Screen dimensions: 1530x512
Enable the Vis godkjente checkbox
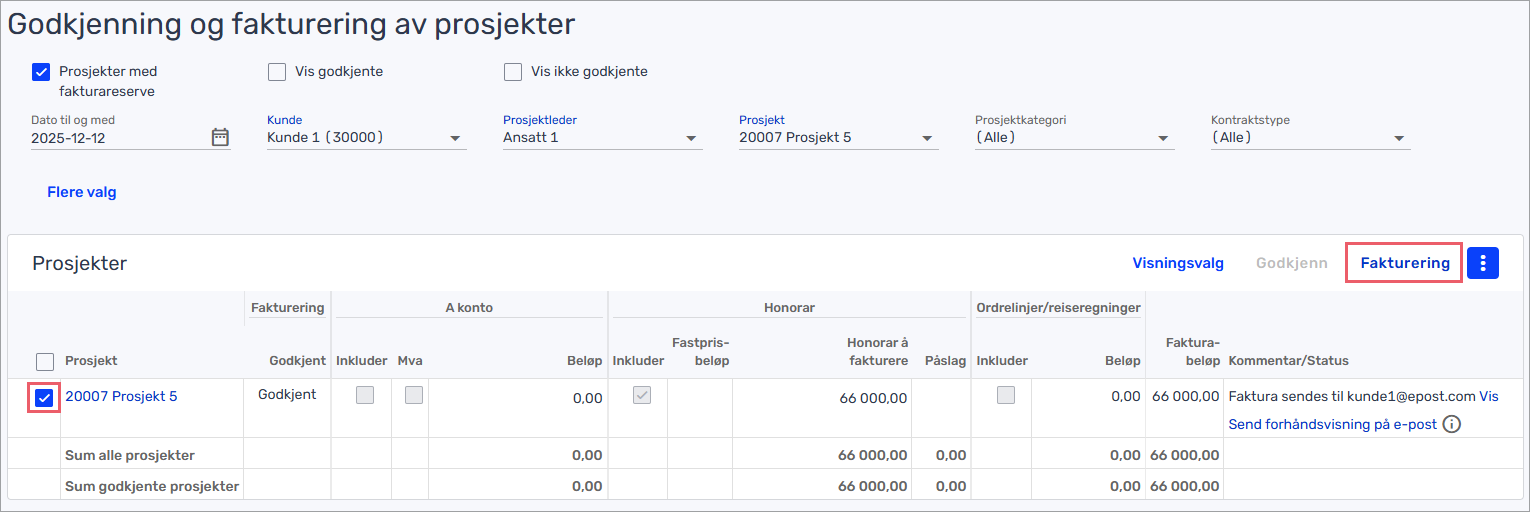tap(277, 72)
